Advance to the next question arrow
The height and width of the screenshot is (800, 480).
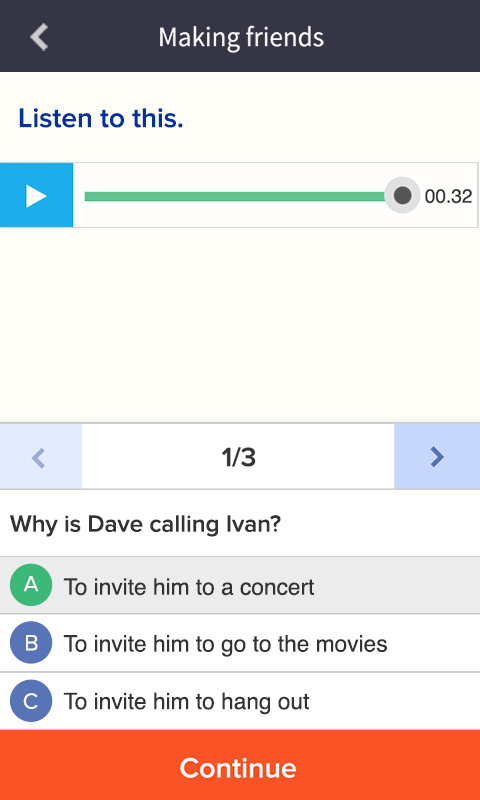tap(437, 457)
